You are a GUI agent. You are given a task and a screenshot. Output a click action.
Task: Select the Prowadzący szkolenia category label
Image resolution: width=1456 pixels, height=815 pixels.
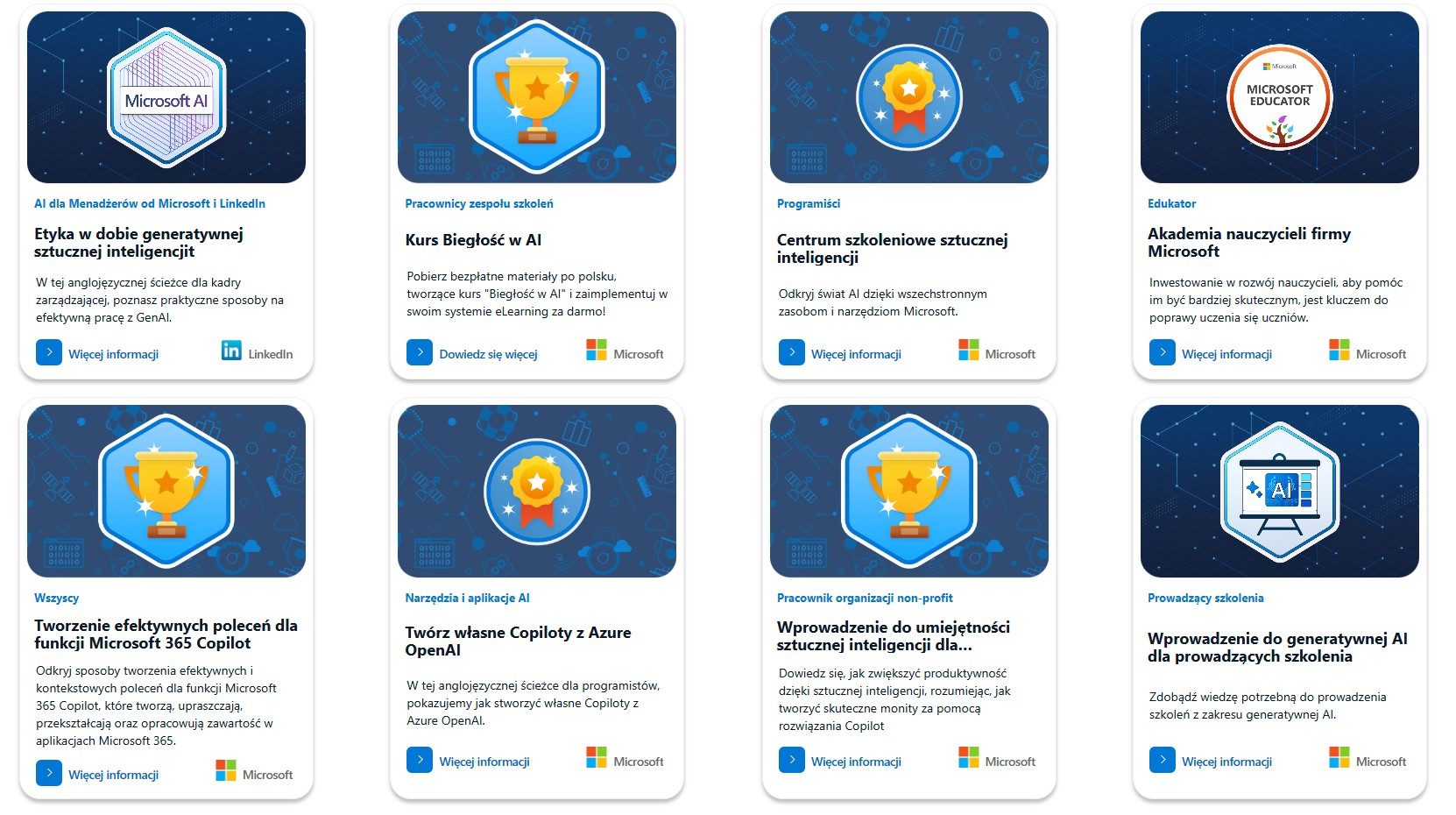tap(1205, 598)
